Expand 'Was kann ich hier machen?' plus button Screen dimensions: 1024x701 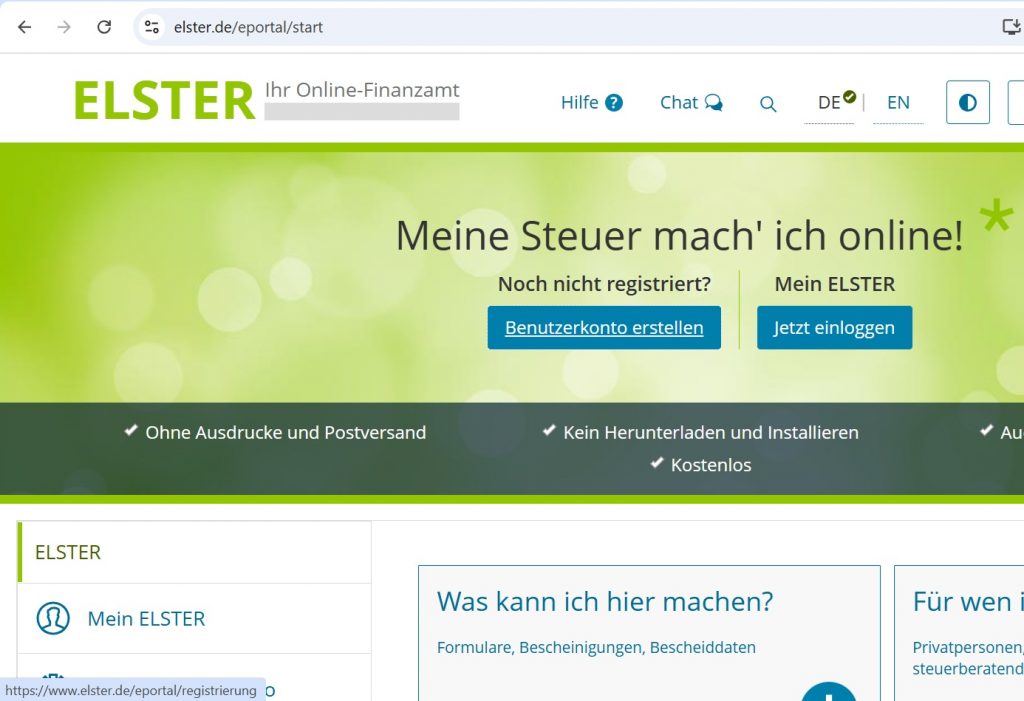coord(828,690)
